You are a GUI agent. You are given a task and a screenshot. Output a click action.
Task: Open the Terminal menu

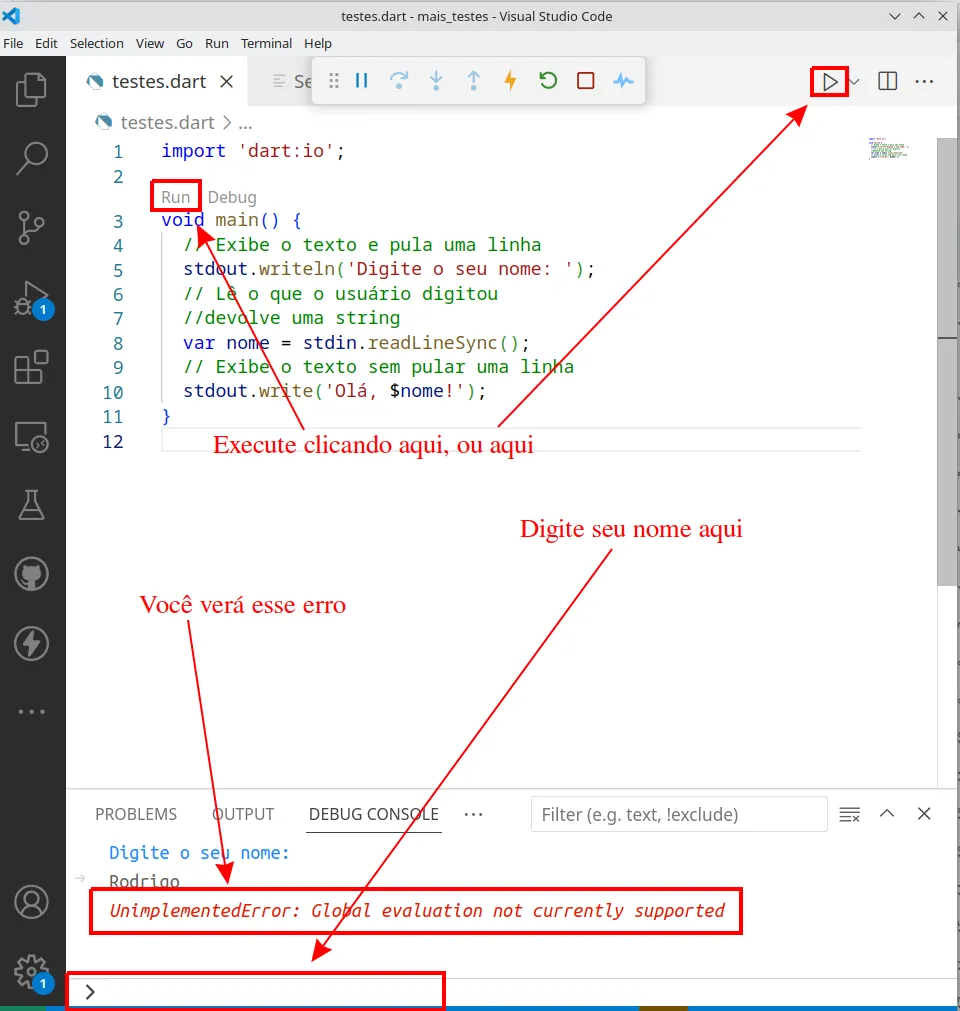[266, 43]
